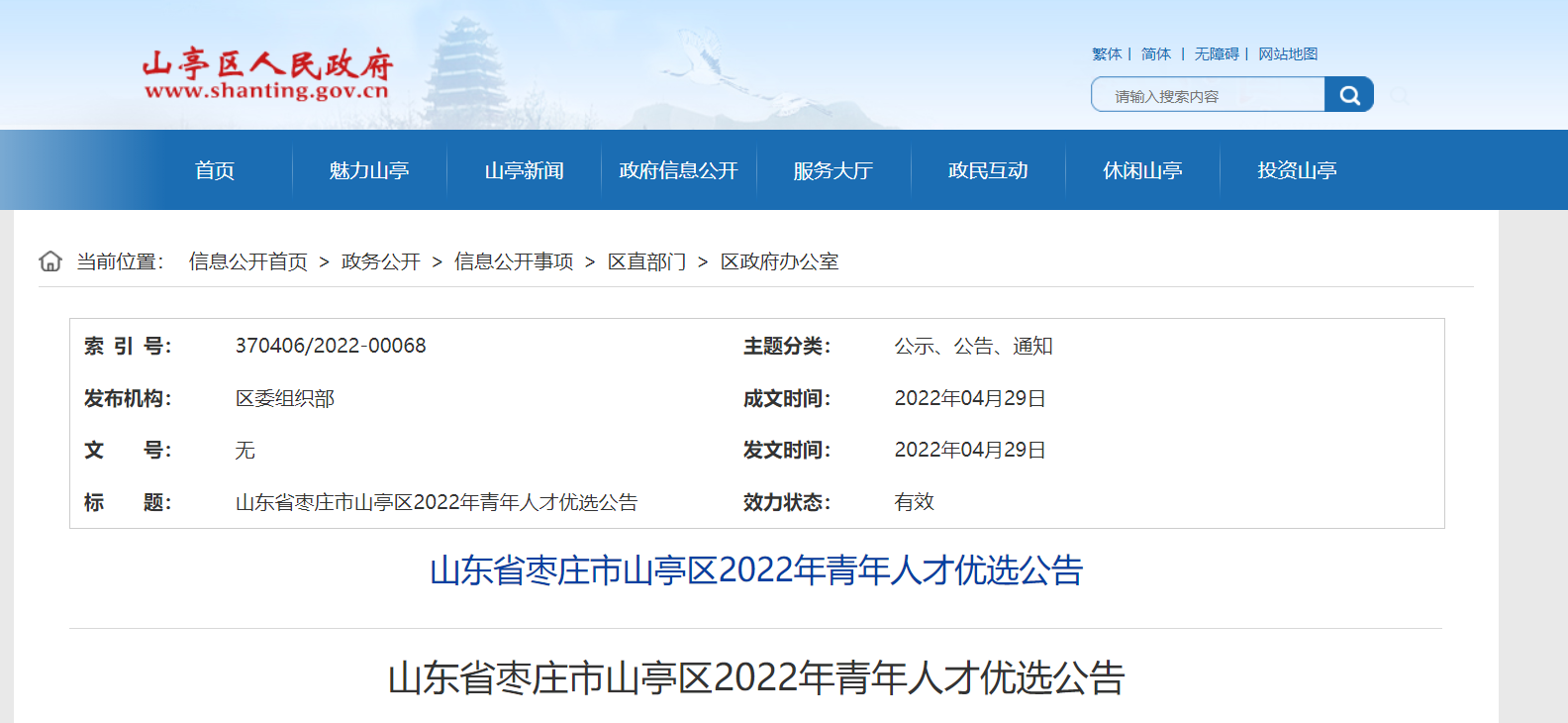This screenshot has height=723, width=1568.
Task: Click the topic value 公示、公告、通知
Action: 973,346
